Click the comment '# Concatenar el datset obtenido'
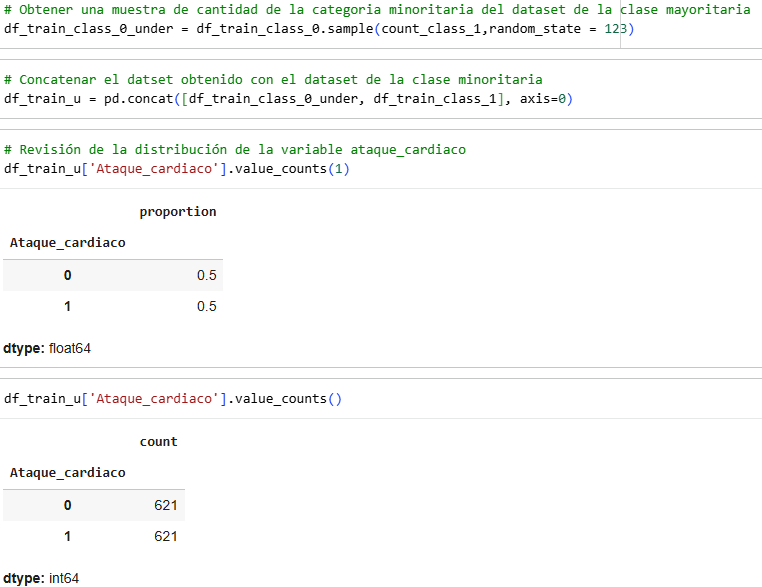 (273, 80)
